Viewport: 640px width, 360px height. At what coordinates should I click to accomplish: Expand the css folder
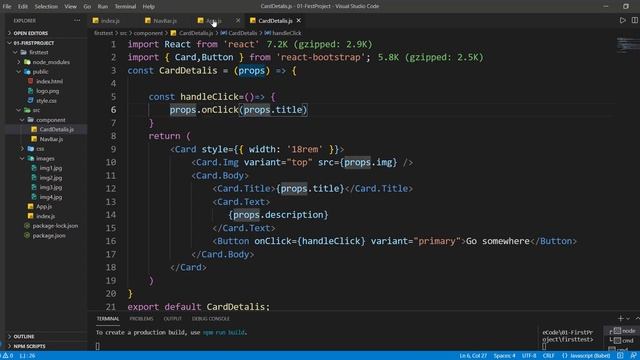(x=40, y=149)
